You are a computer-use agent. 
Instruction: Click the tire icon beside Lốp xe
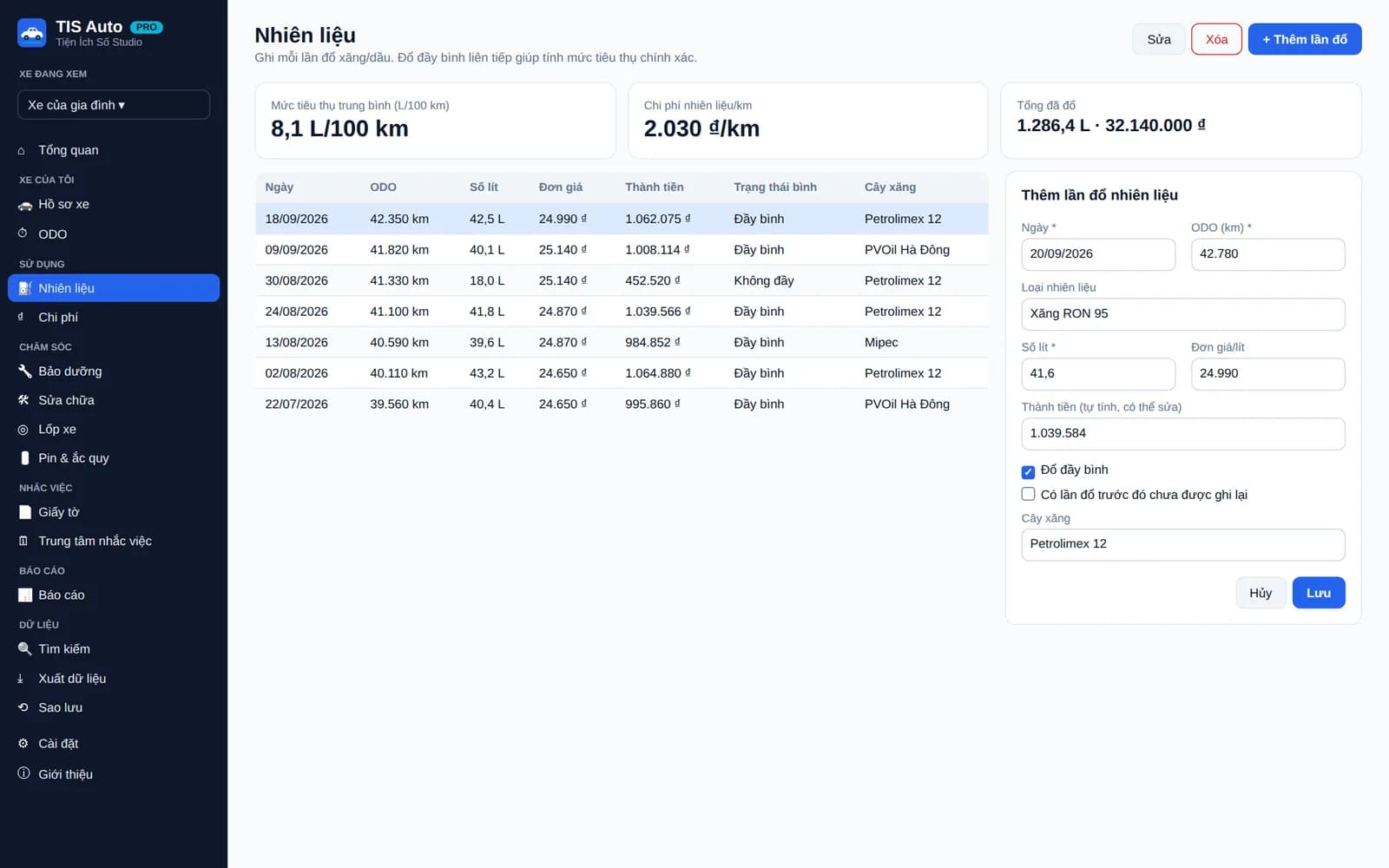click(23, 430)
